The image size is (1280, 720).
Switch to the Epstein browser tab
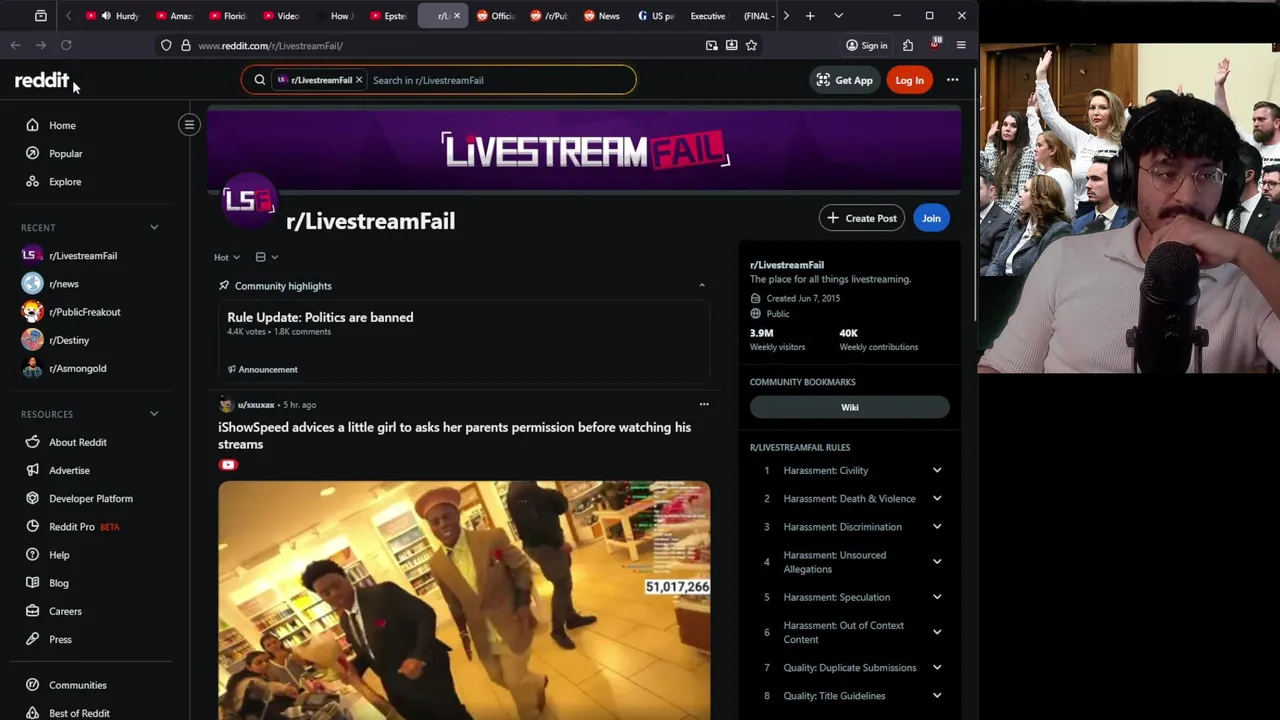pyautogui.click(x=388, y=16)
